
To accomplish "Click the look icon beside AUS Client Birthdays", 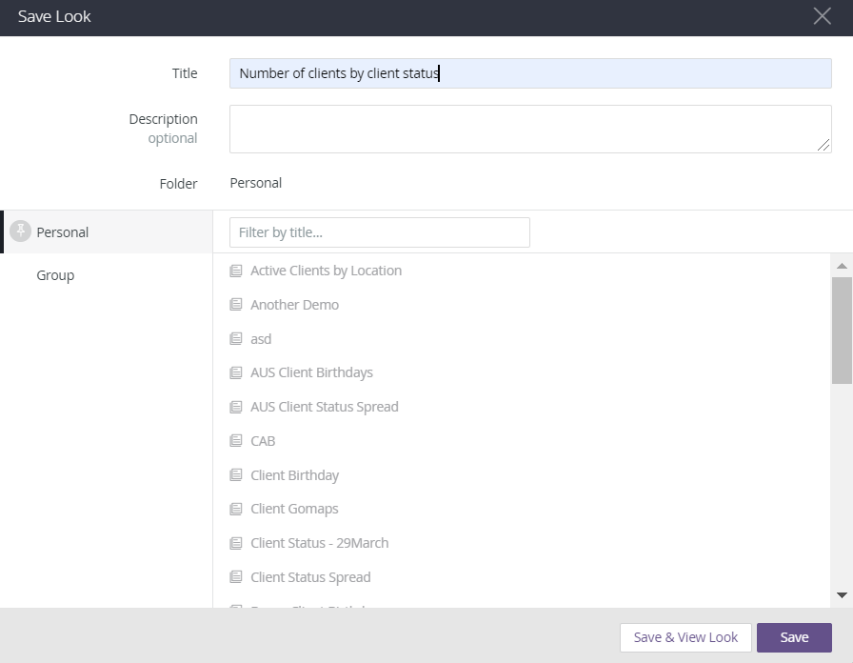I will coord(236,373).
